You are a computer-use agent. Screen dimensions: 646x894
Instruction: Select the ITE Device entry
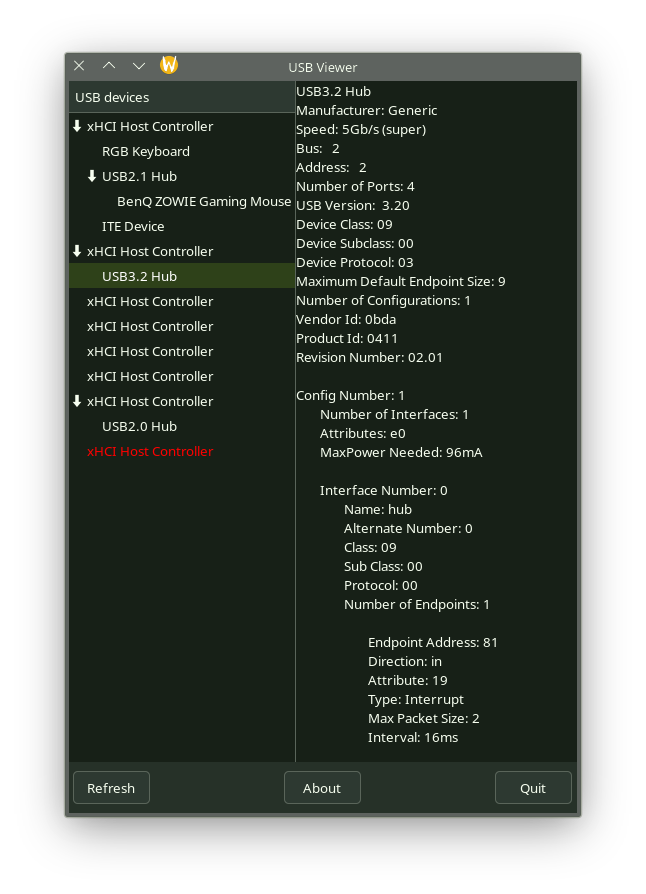coord(133,227)
